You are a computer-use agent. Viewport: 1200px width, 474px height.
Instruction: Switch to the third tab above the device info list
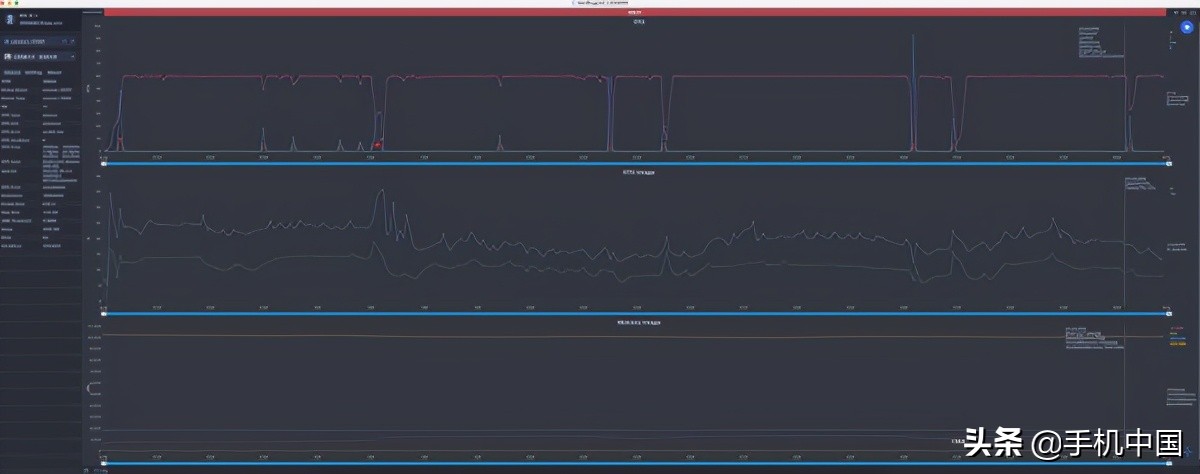pos(54,72)
